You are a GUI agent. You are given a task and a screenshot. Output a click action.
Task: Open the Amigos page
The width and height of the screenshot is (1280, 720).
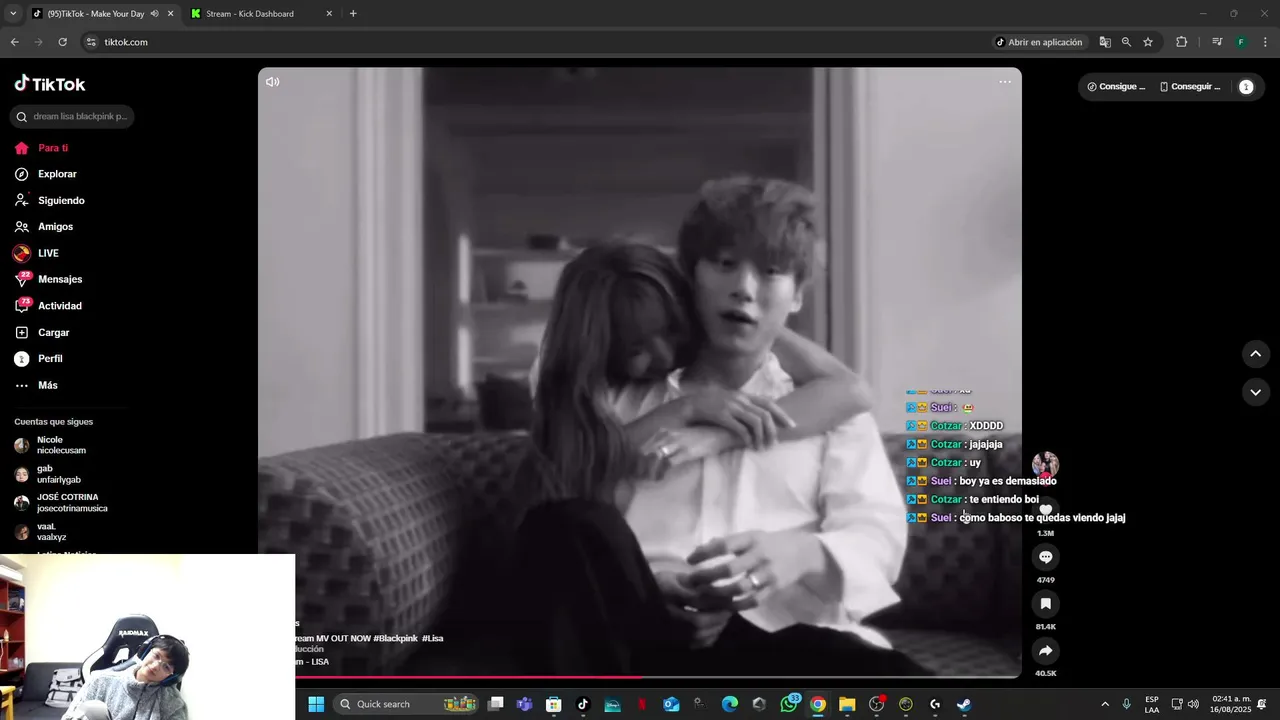pyautogui.click(x=43, y=227)
